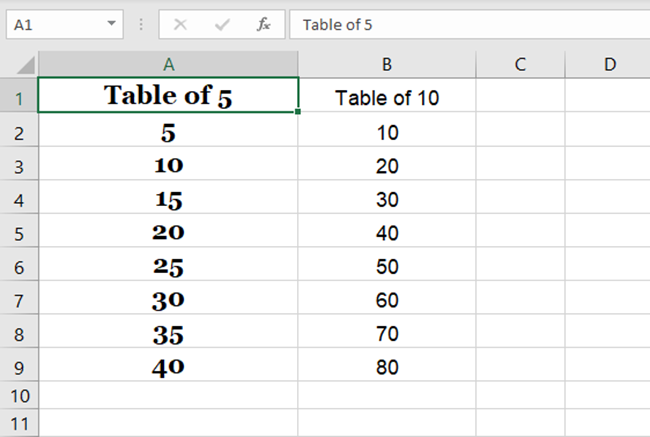
Task: Select row 1 header
Action: click(19, 97)
